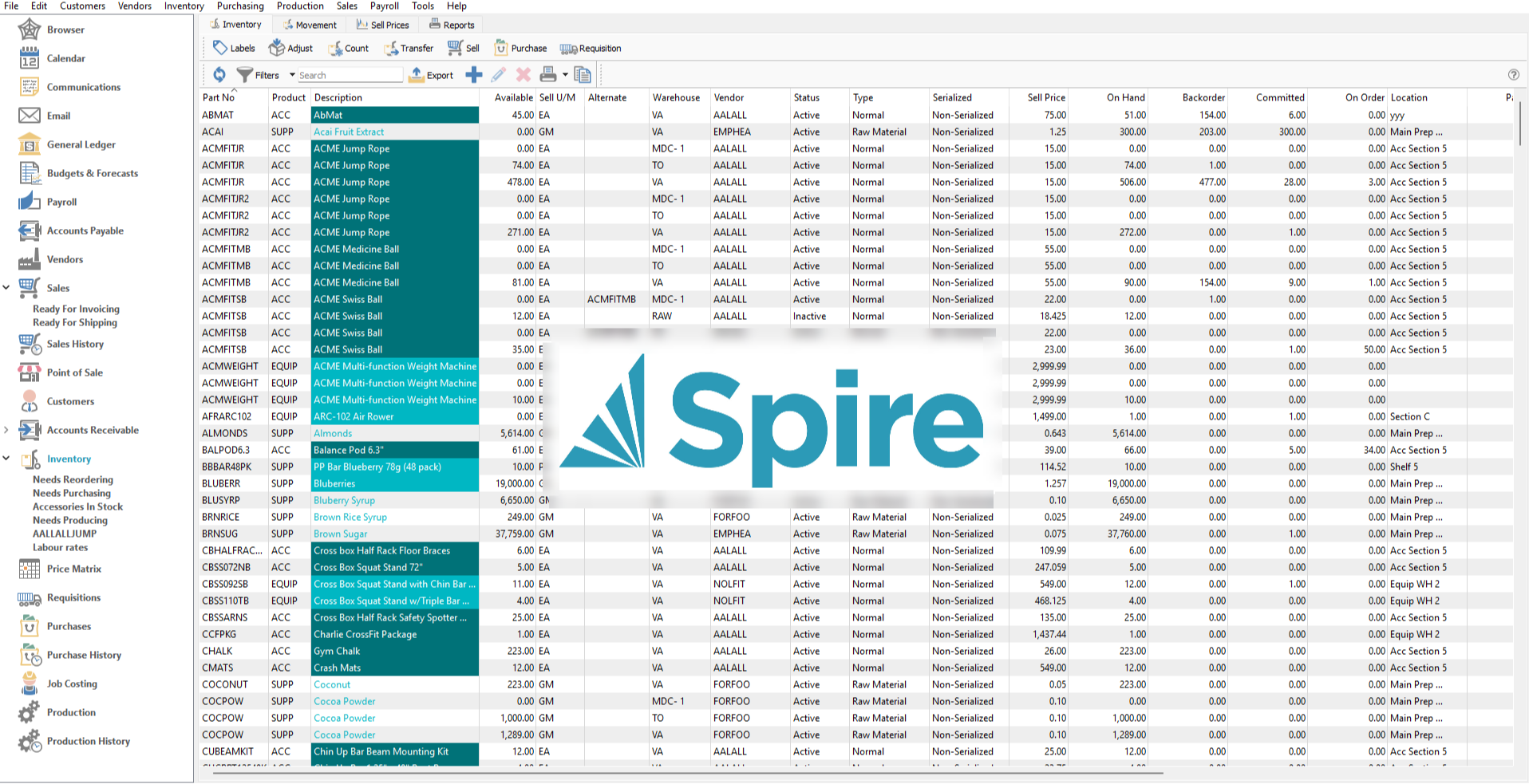Click the Search input field

coord(350,75)
